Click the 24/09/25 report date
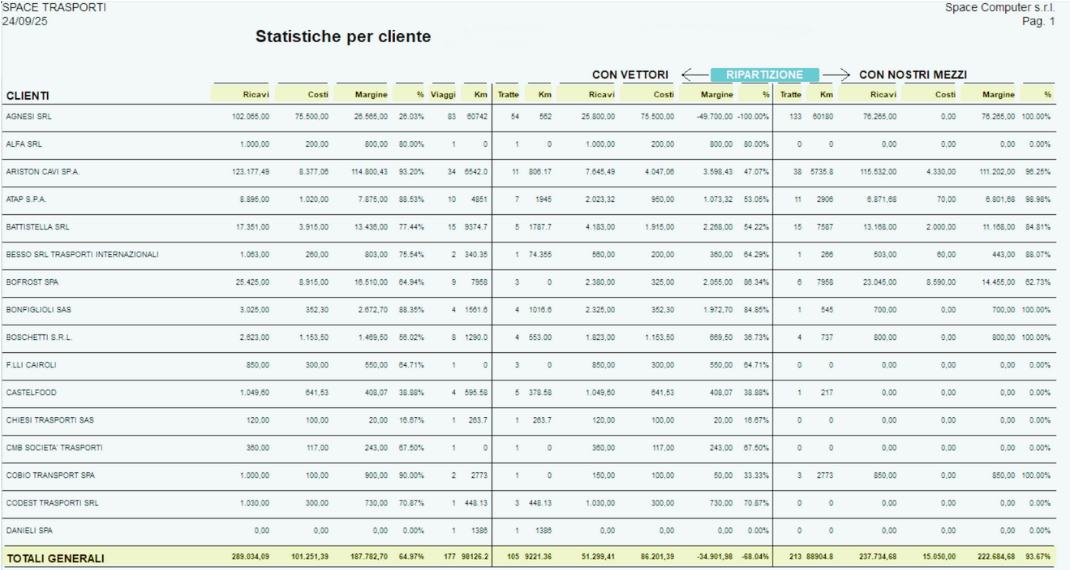This screenshot has width=1070, height=570. [x=24, y=21]
